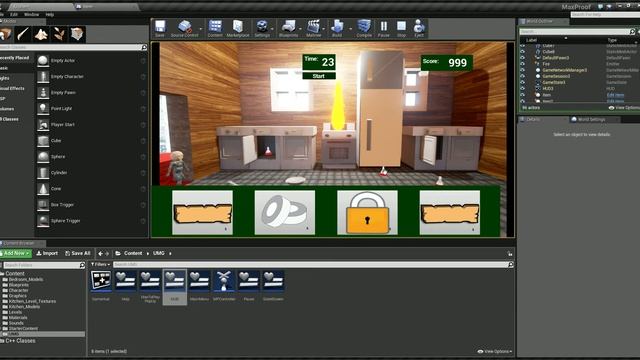Open the Build options dropdown arrow
Image resolution: width=640 pixels, height=360 pixels.
click(x=351, y=29)
